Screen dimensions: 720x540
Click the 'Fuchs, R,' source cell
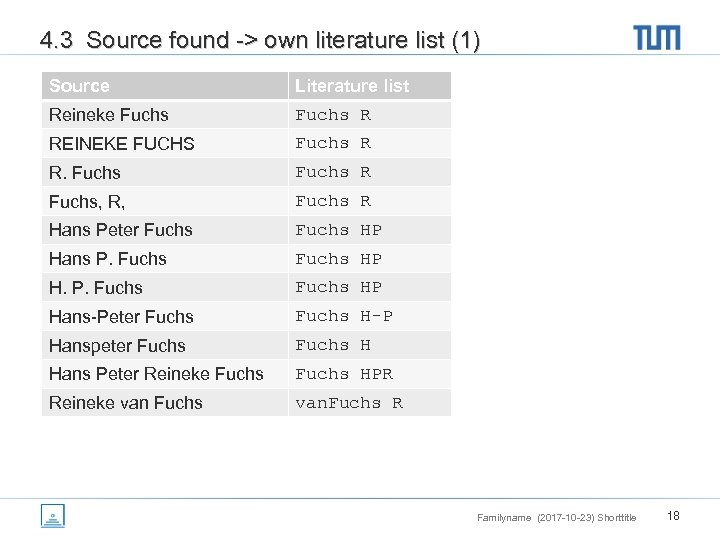[87, 202]
